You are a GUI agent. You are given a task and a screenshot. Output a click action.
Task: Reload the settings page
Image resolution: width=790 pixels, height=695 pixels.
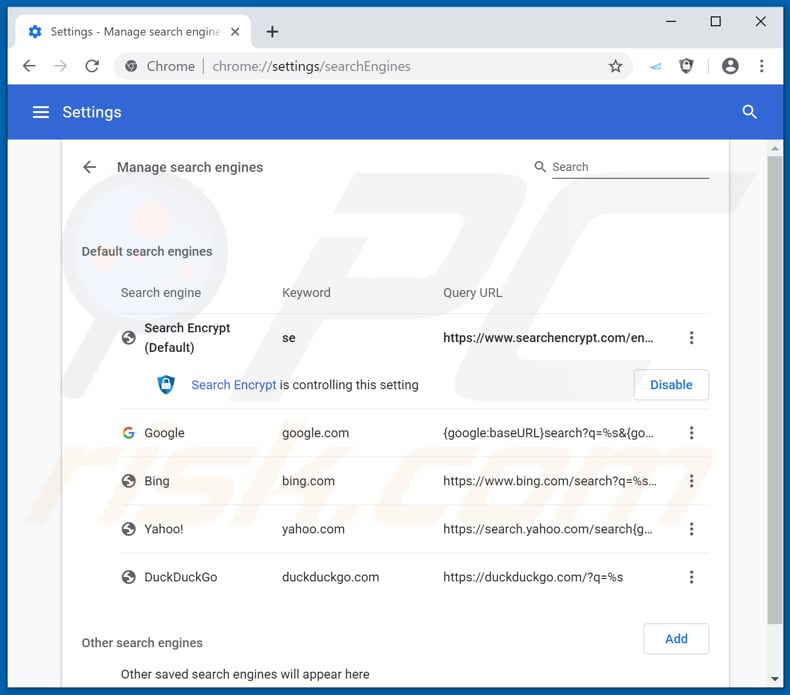coord(92,66)
